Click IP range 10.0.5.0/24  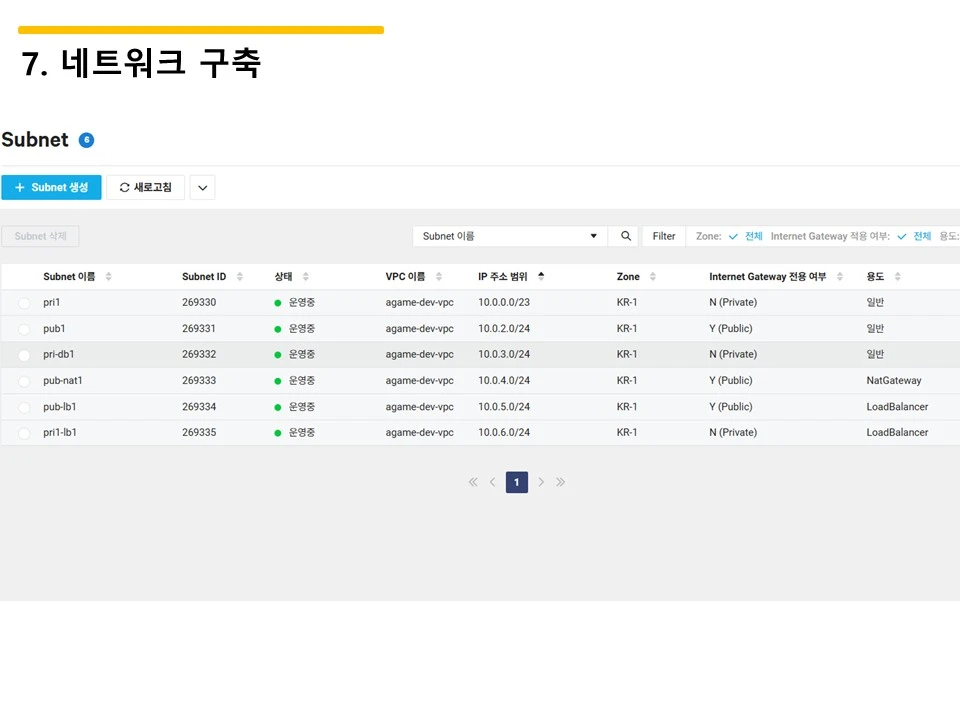click(504, 407)
